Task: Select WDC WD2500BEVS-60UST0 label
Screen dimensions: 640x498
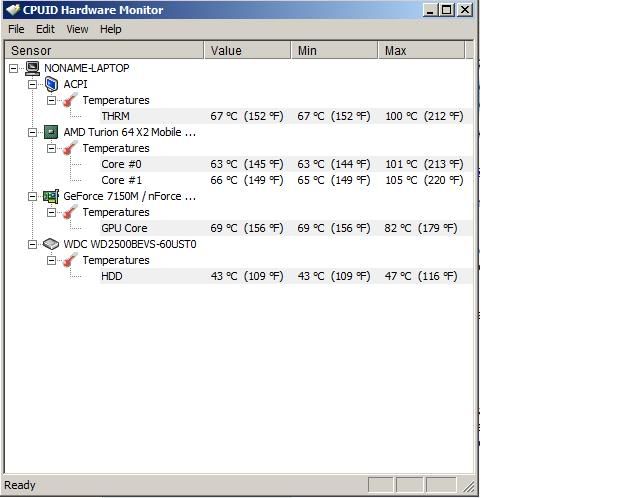Action: pyautogui.click(x=130, y=244)
